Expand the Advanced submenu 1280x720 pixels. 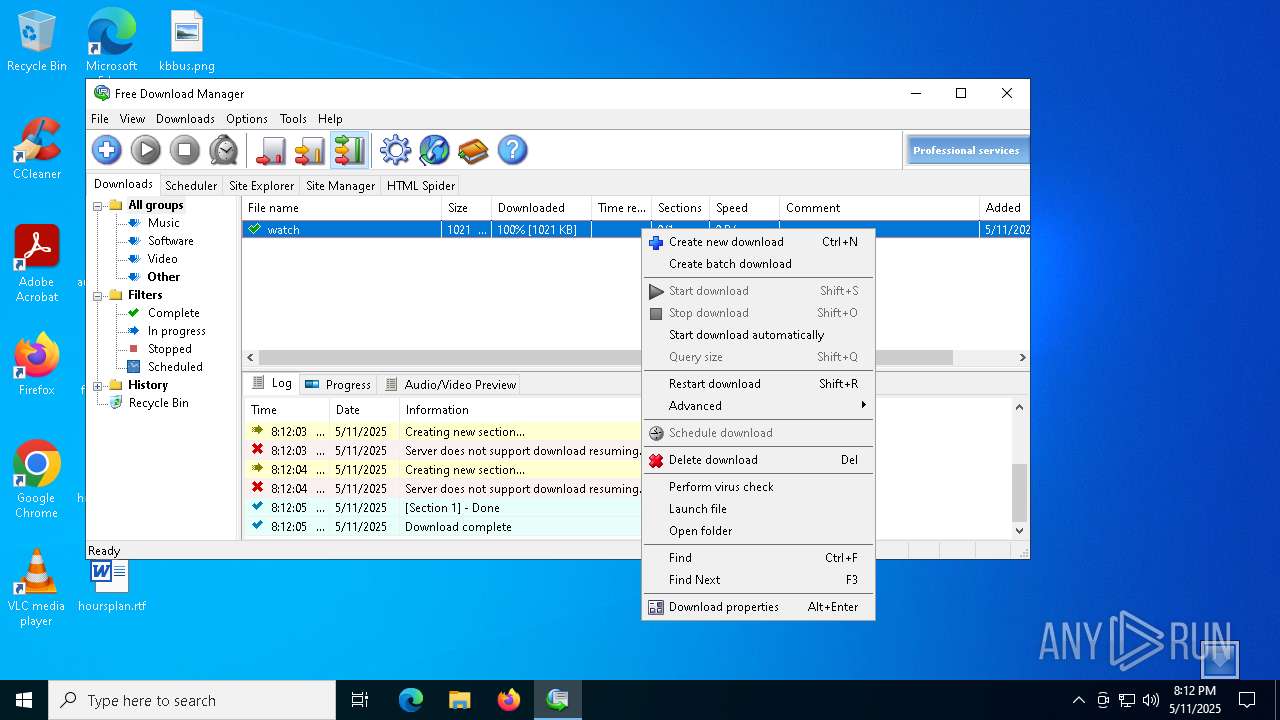(x=758, y=406)
